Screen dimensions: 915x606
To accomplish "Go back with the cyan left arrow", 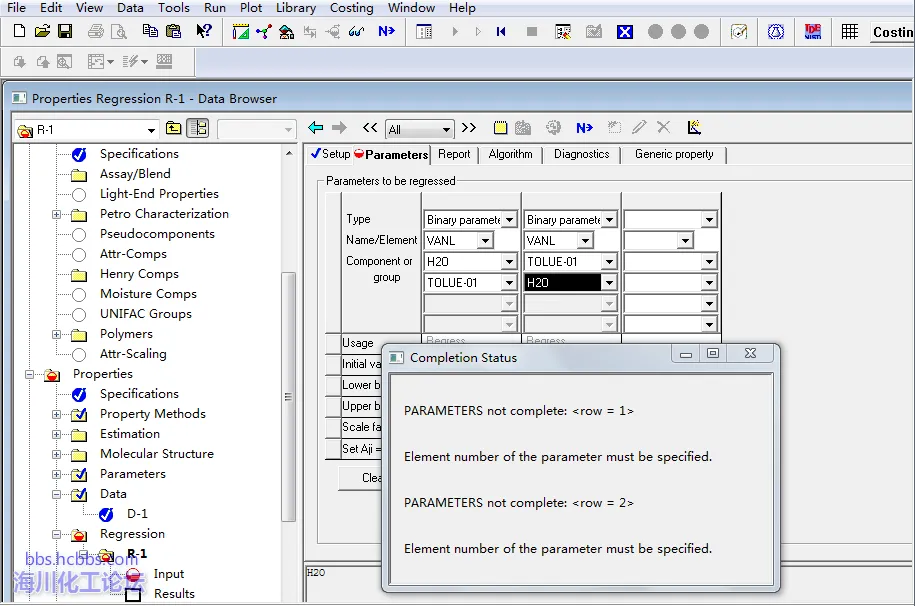I will click(x=316, y=127).
